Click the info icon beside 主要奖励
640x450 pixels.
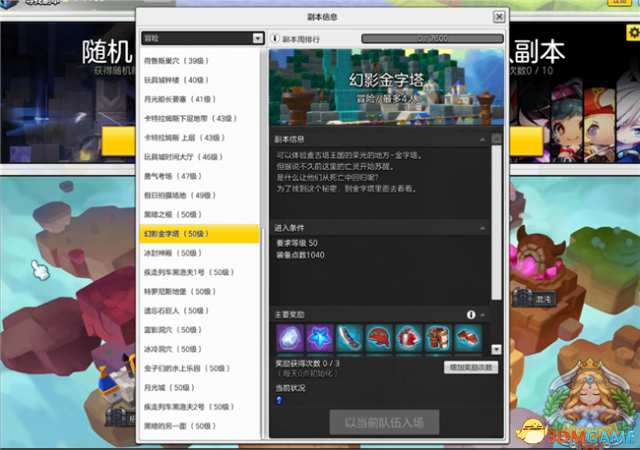pyautogui.click(x=471, y=314)
